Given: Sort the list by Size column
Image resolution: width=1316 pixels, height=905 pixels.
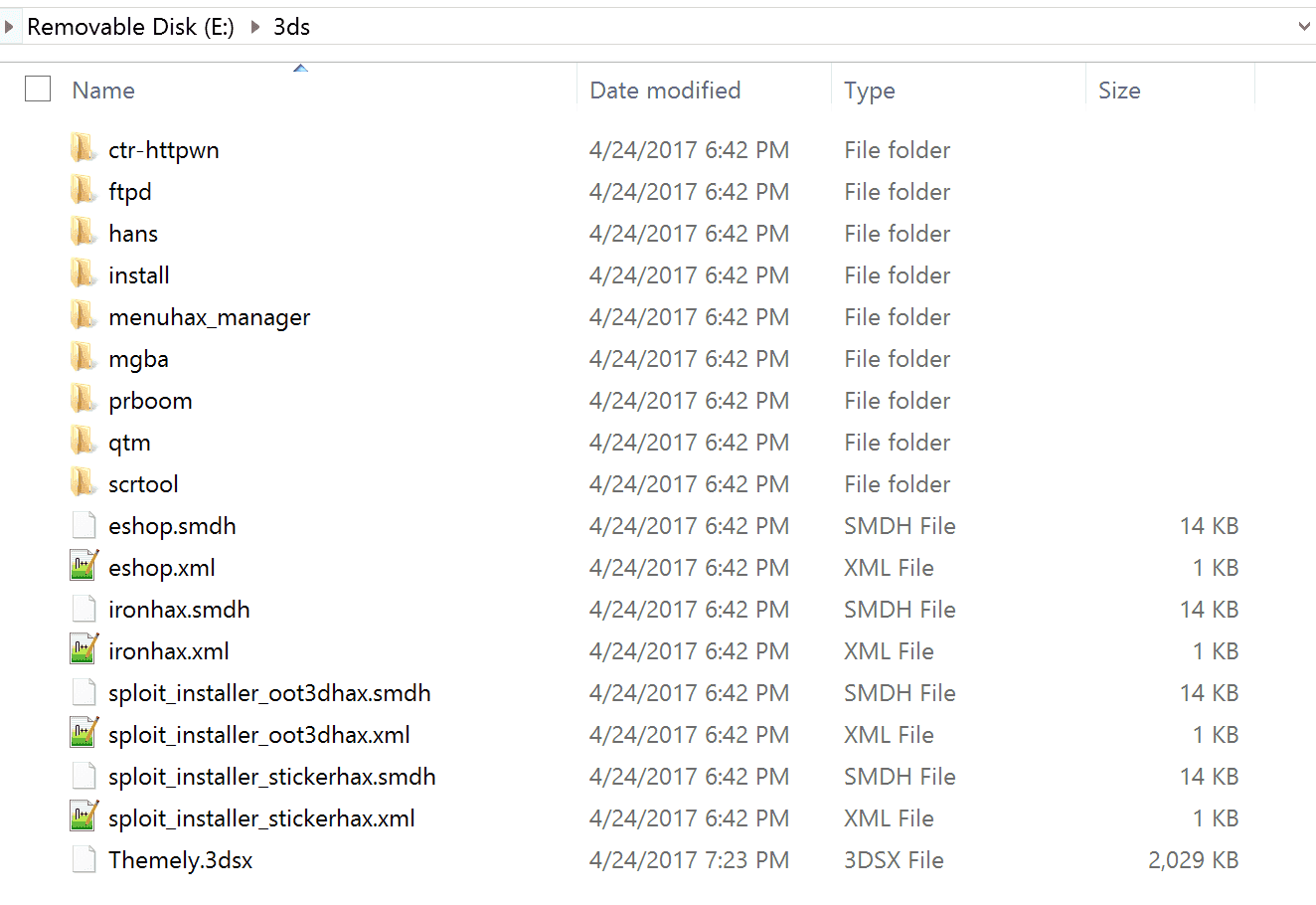Looking at the screenshot, I should (x=1119, y=90).
